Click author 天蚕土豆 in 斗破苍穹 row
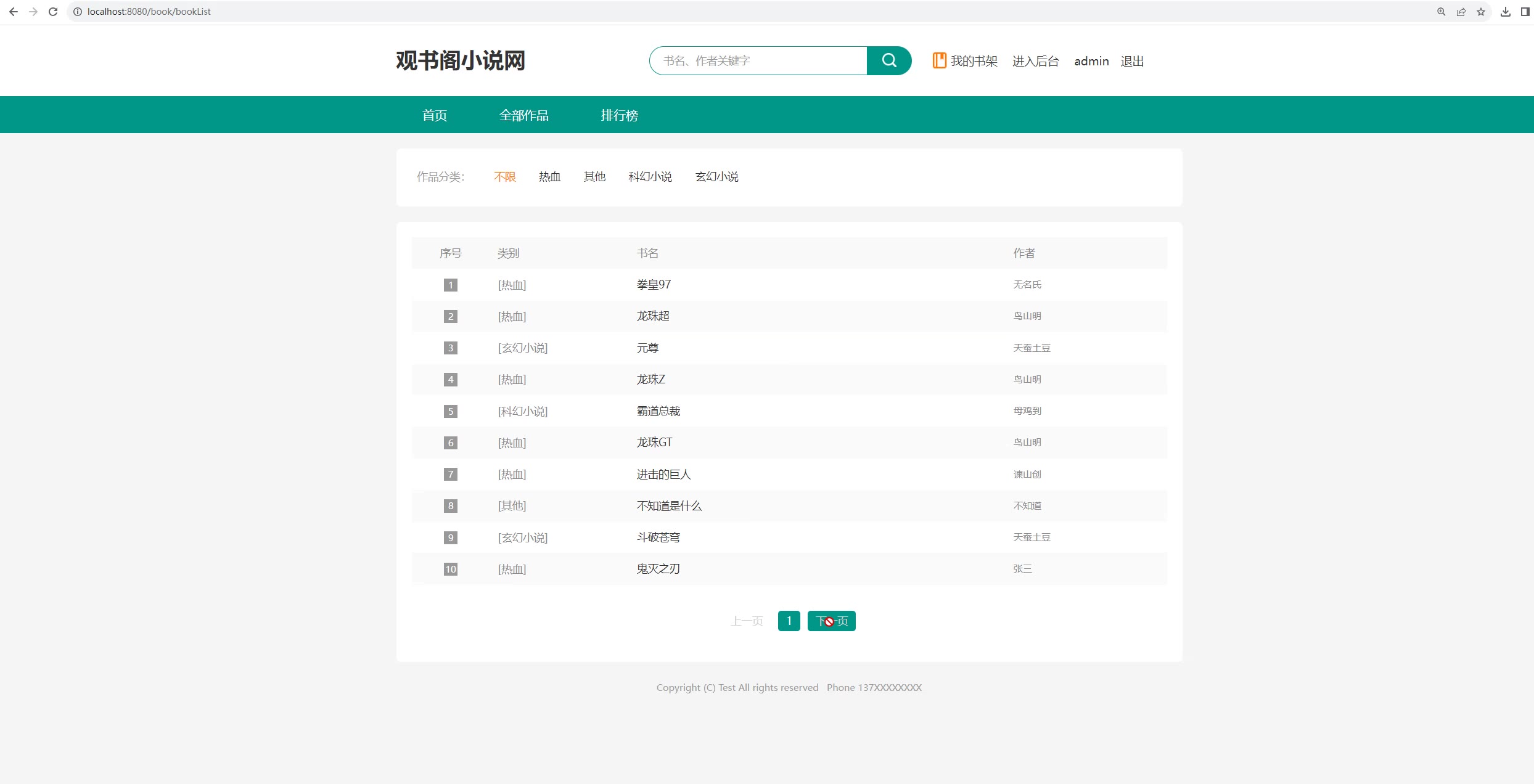 [1032, 537]
